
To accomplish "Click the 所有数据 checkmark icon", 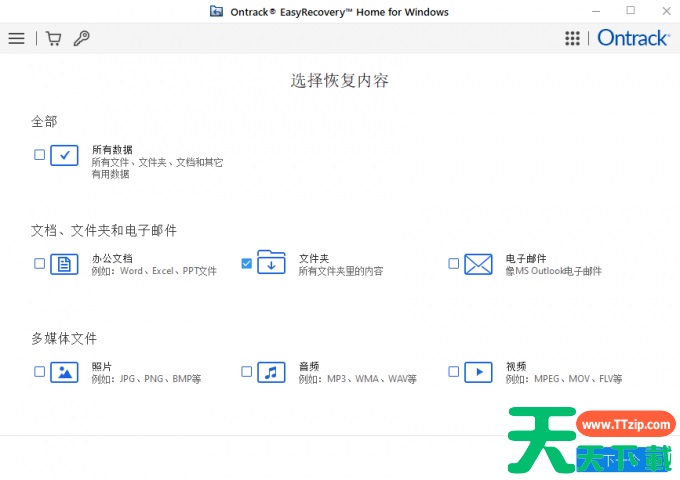I will click(64, 155).
